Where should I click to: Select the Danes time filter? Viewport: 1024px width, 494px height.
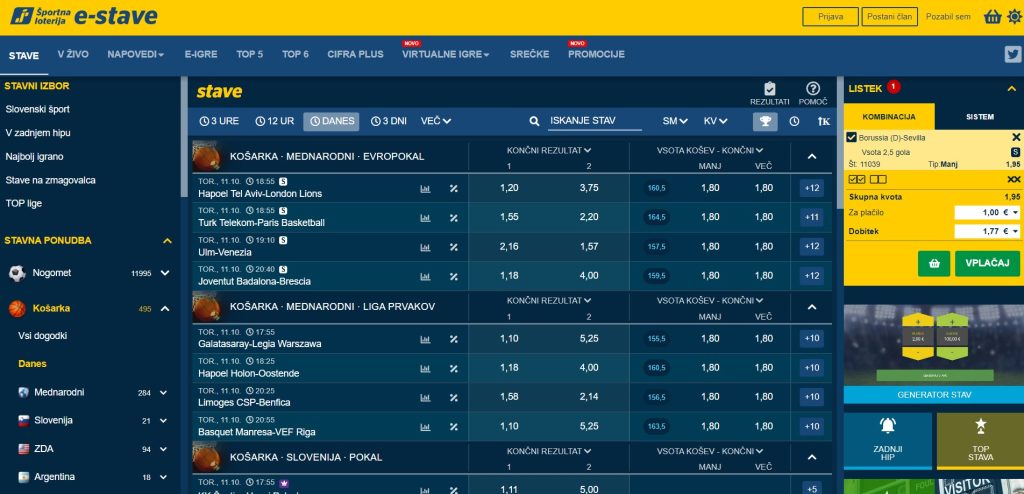[x=332, y=121]
